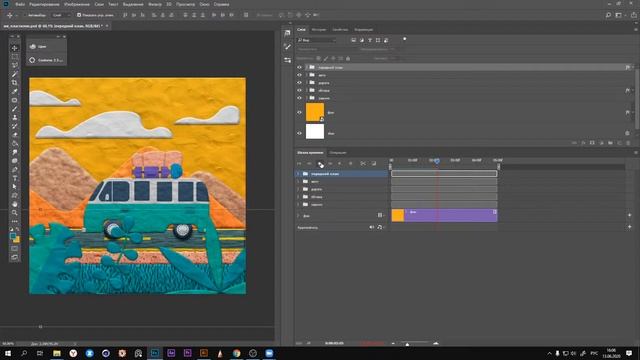This screenshot has height=360, width=640.
Task: Expand 'передний план' group in the timeline
Action: point(298,174)
